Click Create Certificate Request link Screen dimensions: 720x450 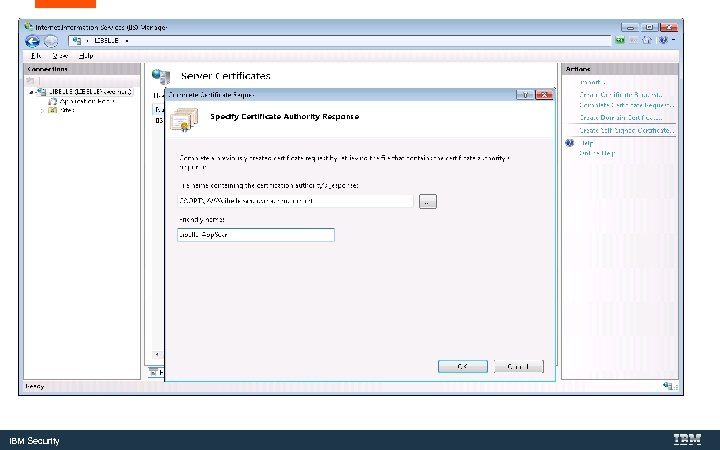pos(621,95)
